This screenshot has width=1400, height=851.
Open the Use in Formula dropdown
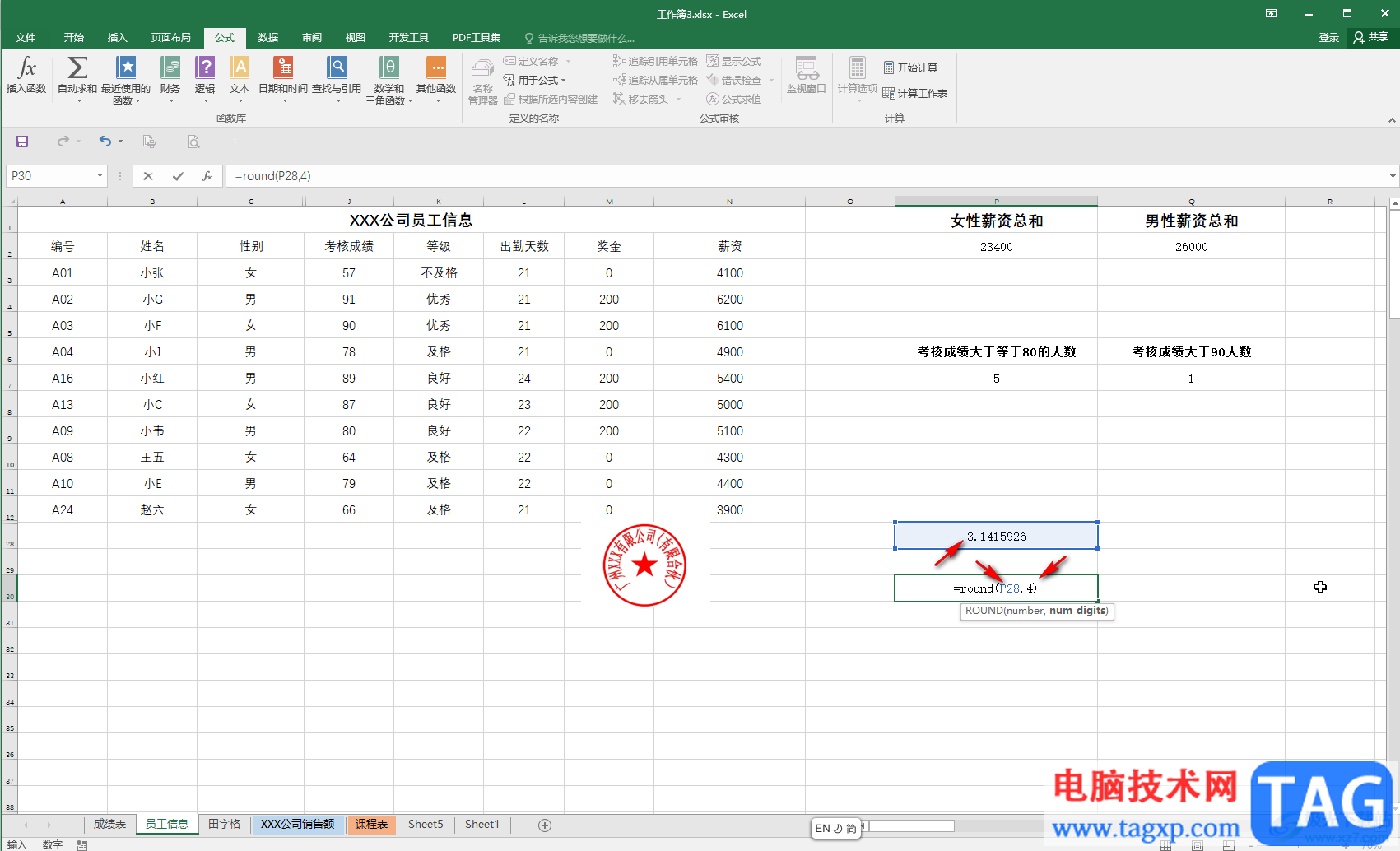pos(535,80)
